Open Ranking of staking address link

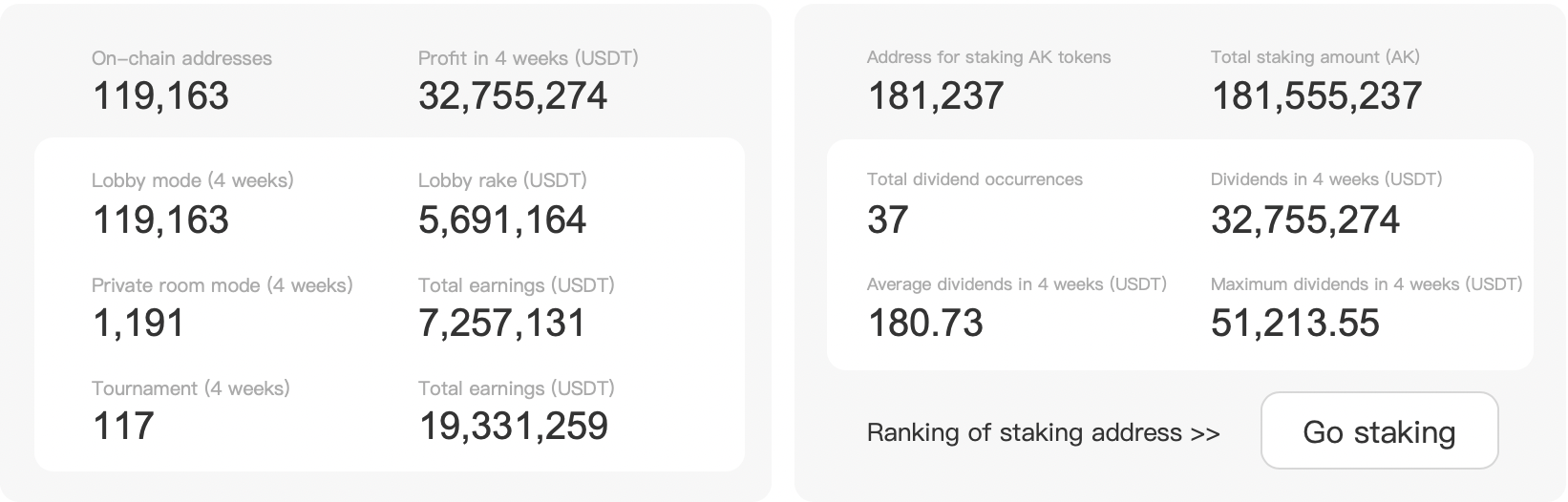click(1043, 432)
